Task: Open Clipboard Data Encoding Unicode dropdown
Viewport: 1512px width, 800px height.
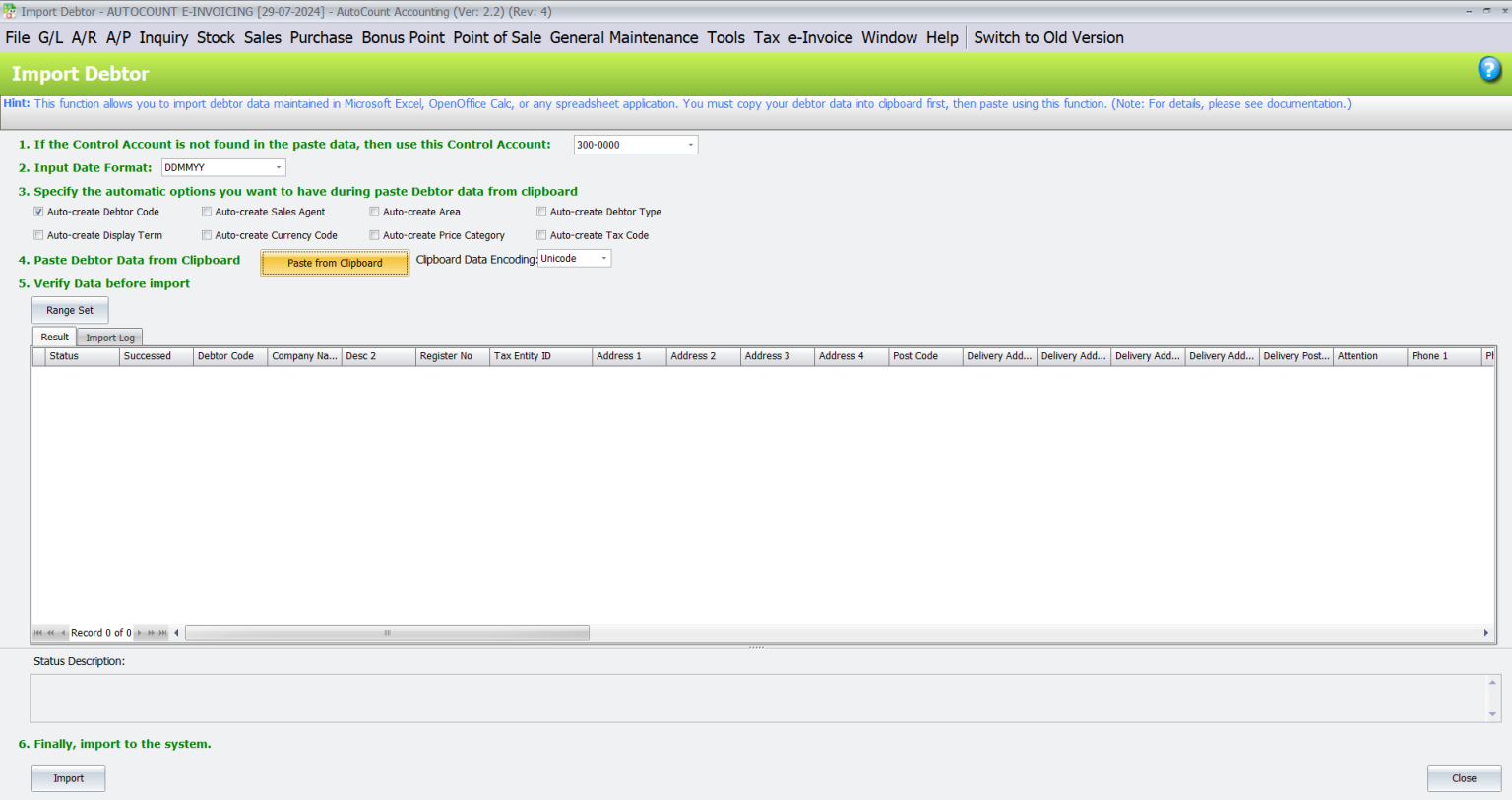Action: point(604,259)
